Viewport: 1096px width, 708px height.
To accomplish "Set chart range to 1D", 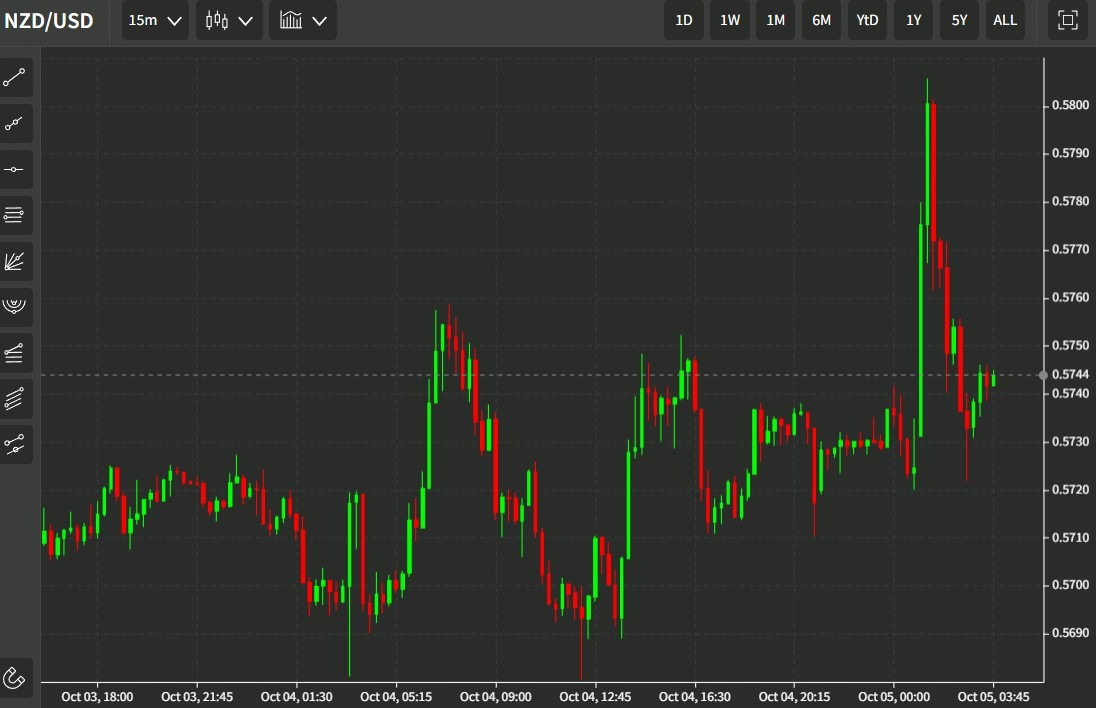I will tap(684, 20).
